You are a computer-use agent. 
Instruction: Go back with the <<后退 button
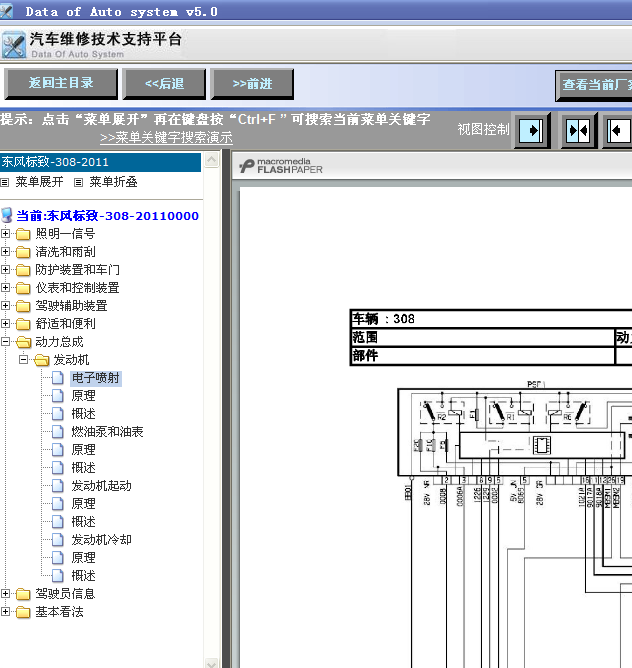164,84
